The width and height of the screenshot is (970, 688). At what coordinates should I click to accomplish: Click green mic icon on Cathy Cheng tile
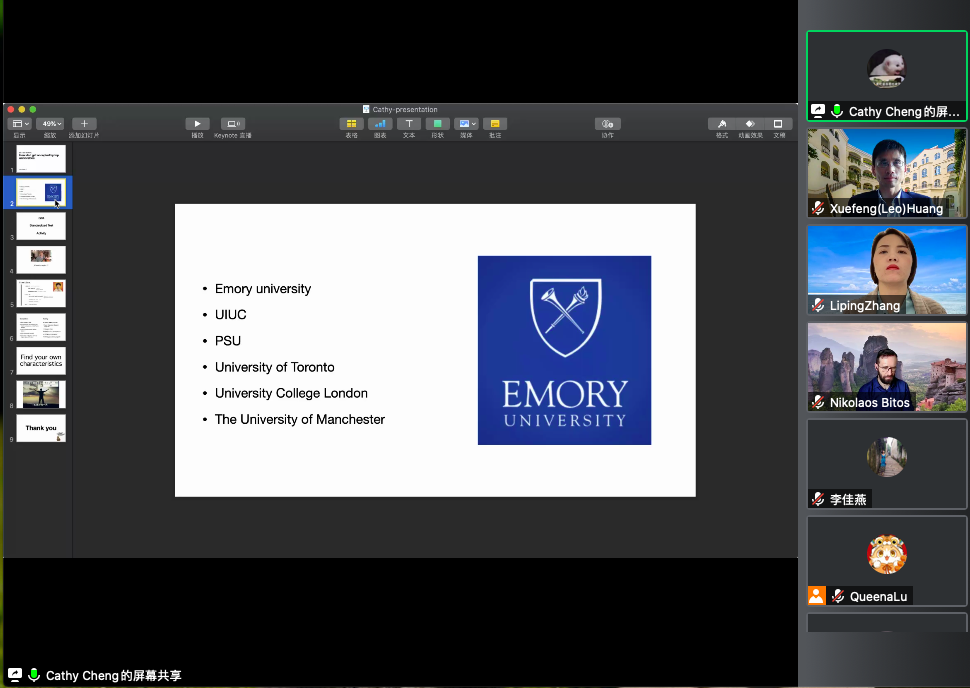coord(837,111)
